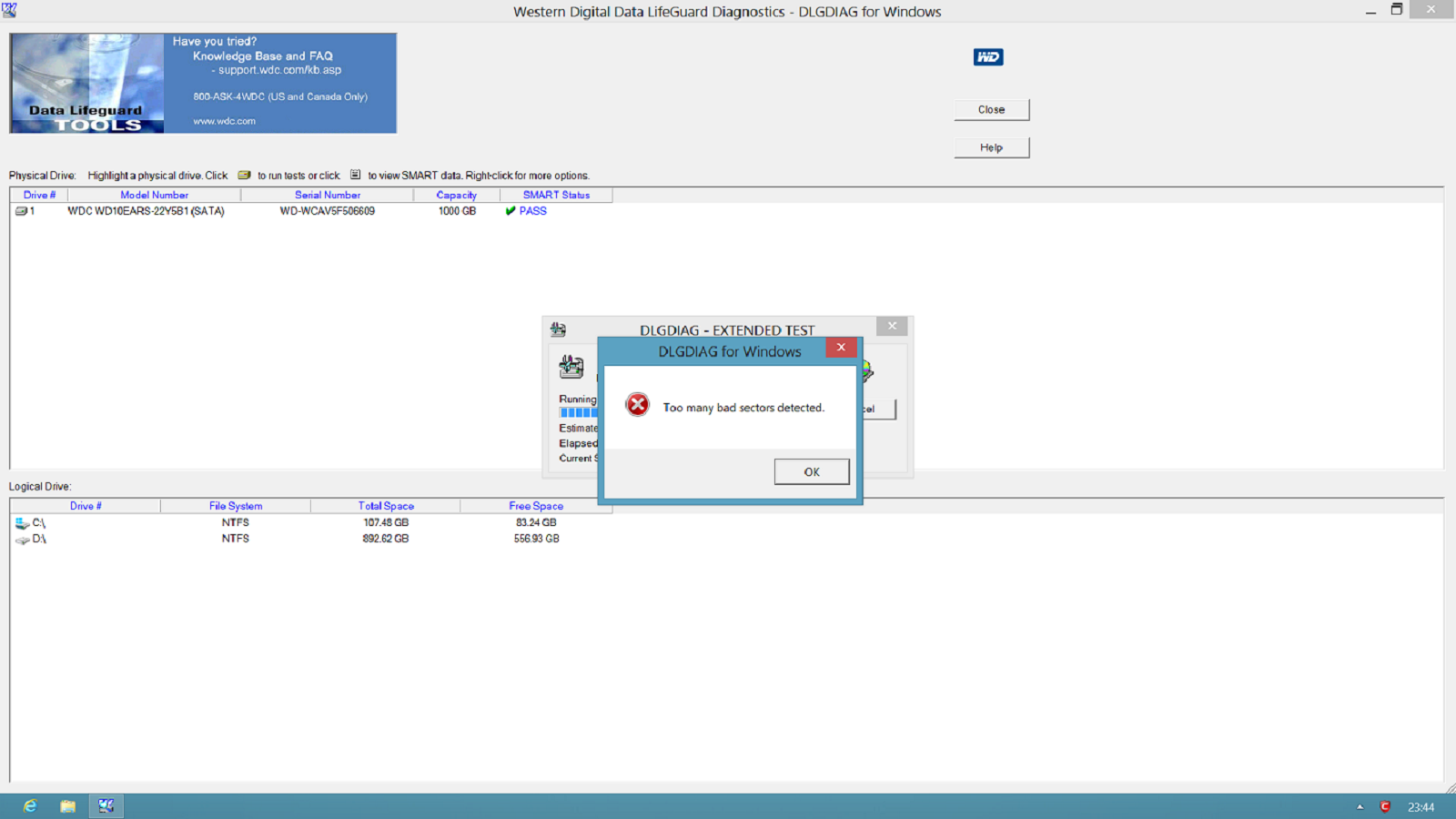Open Internet Explorer from taskbar
Screen dimensions: 1456x819
point(30,806)
